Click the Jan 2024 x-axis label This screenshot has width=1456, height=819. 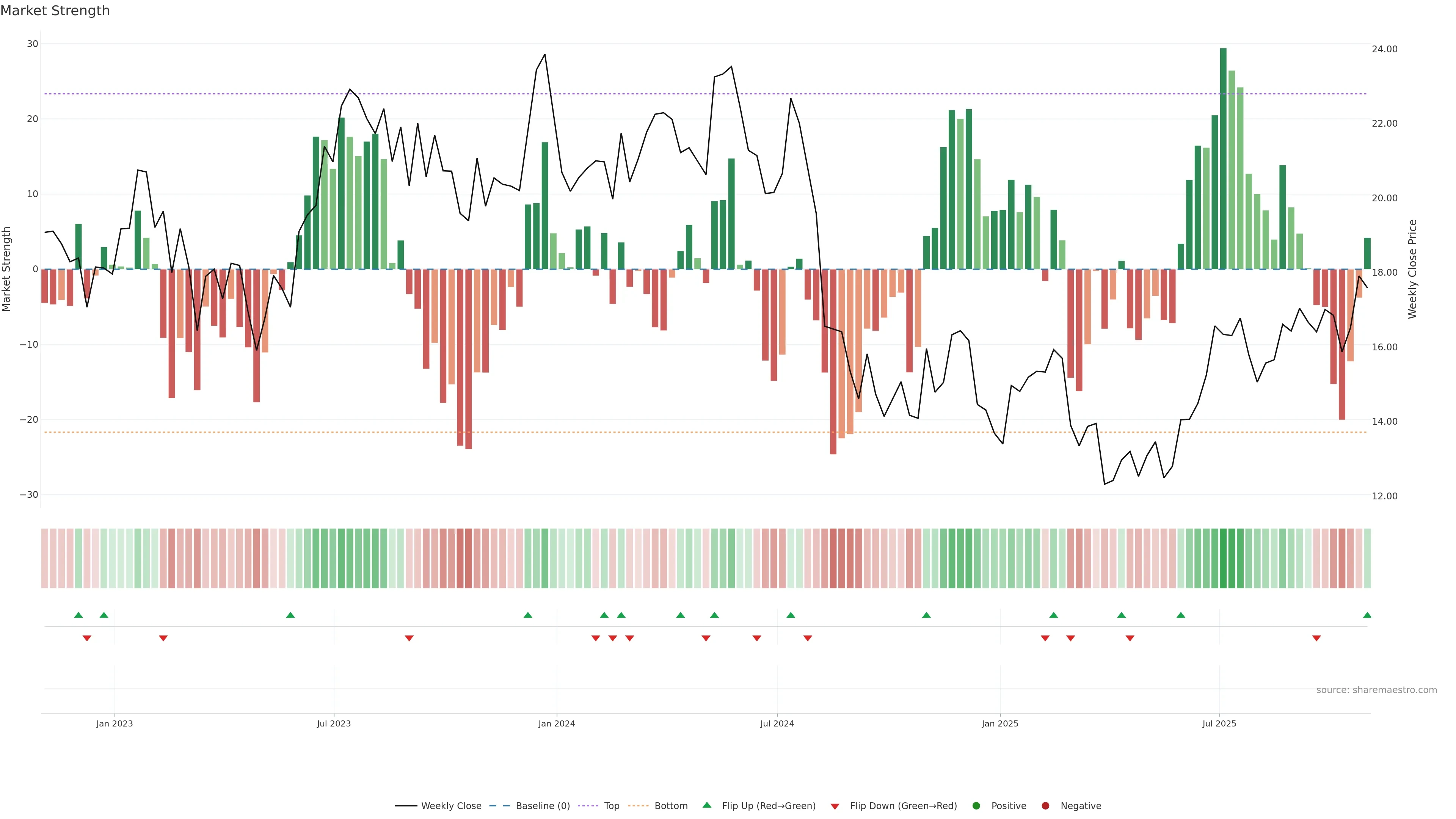(x=556, y=723)
